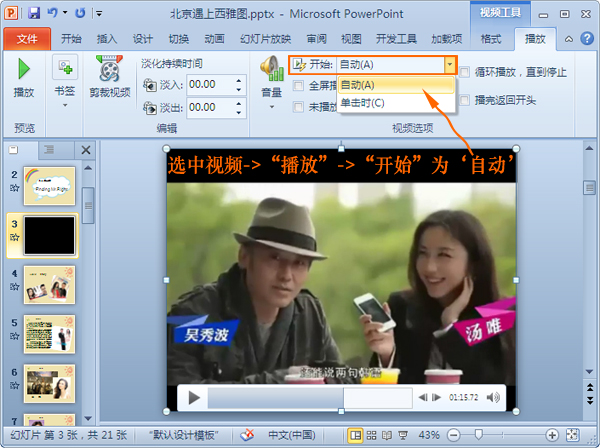Image resolution: width=600 pixels, height=448 pixels.
Task: Switch to Slide Sorter view icon
Action: [371, 435]
